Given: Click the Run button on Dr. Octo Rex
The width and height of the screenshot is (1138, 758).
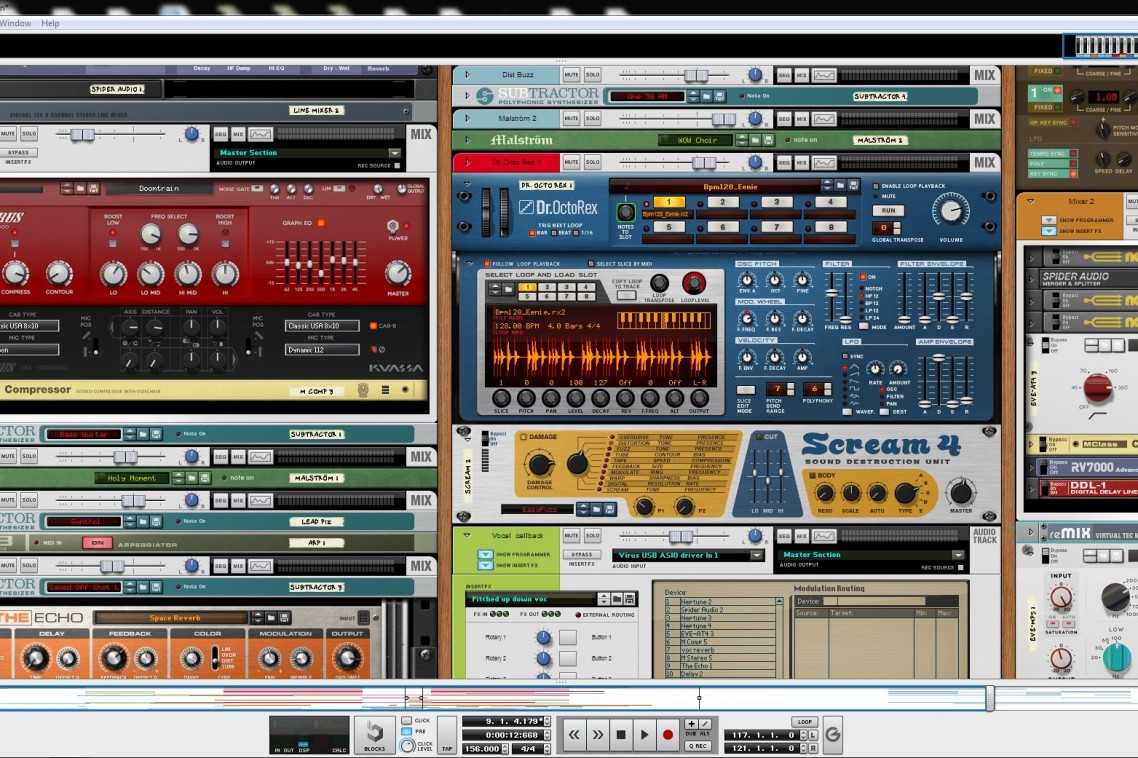Looking at the screenshot, I should point(888,210).
